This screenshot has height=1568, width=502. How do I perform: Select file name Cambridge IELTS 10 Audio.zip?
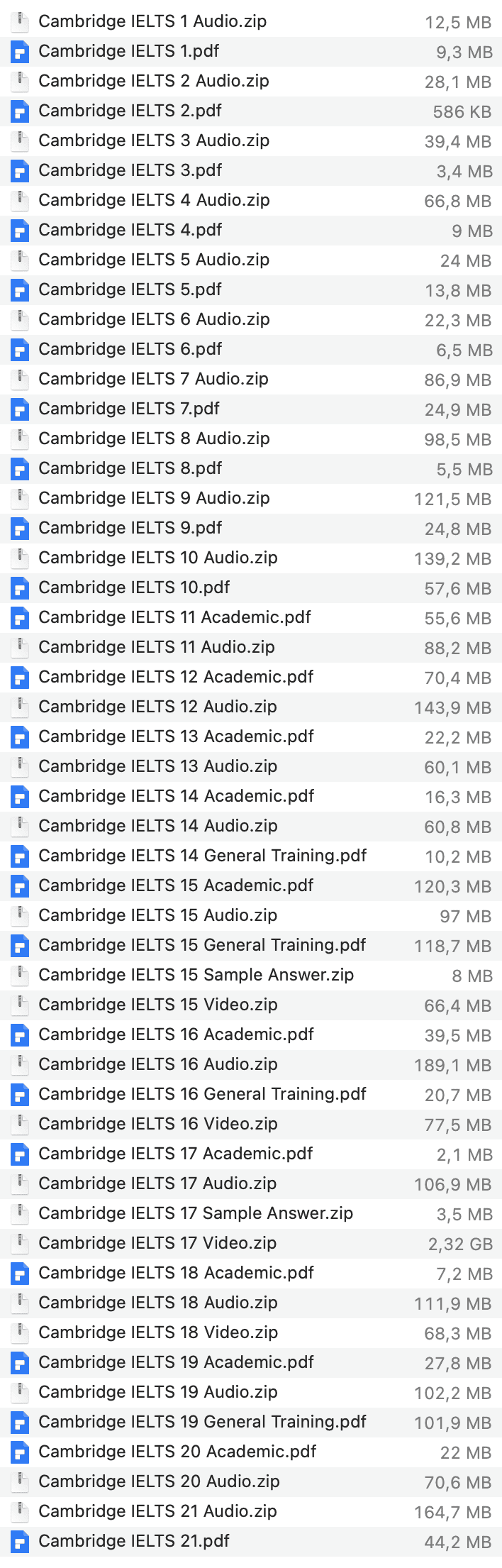click(x=158, y=558)
